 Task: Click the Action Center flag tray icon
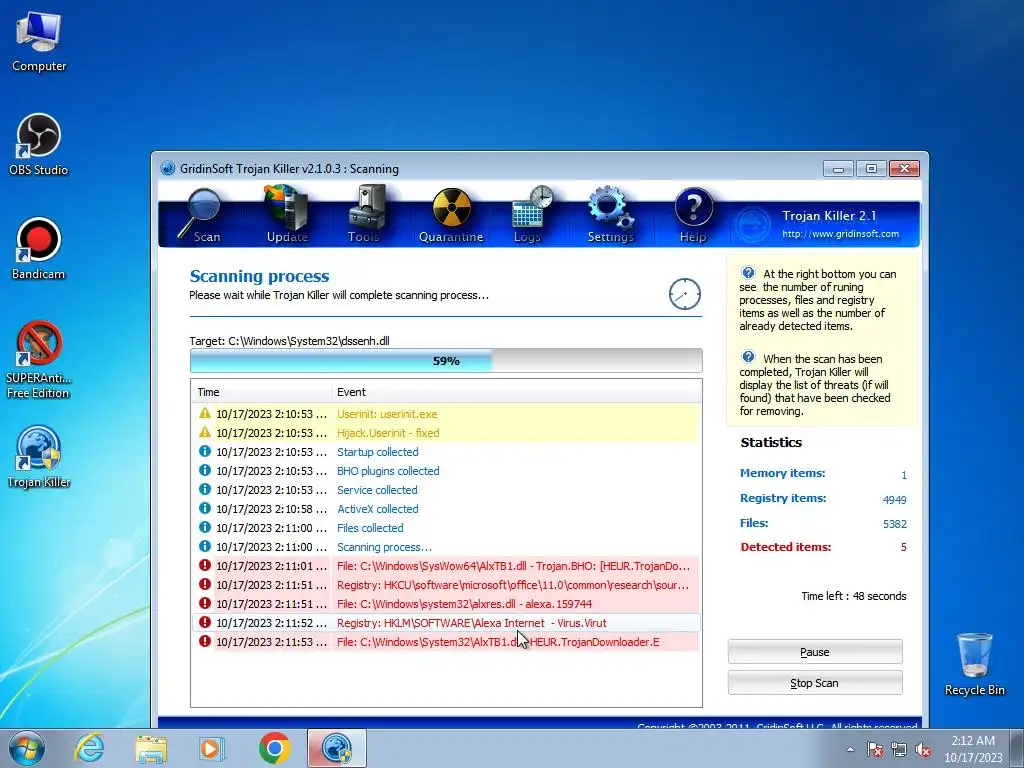pyautogui.click(x=875, y=749)
